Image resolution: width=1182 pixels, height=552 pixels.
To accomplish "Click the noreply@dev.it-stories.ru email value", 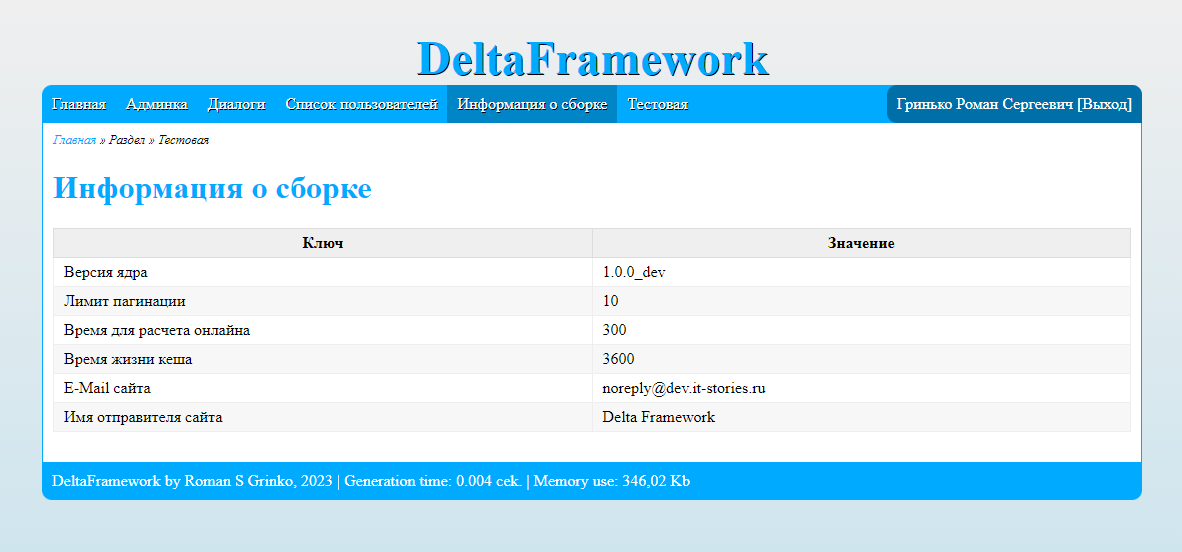I will (684, 388).
